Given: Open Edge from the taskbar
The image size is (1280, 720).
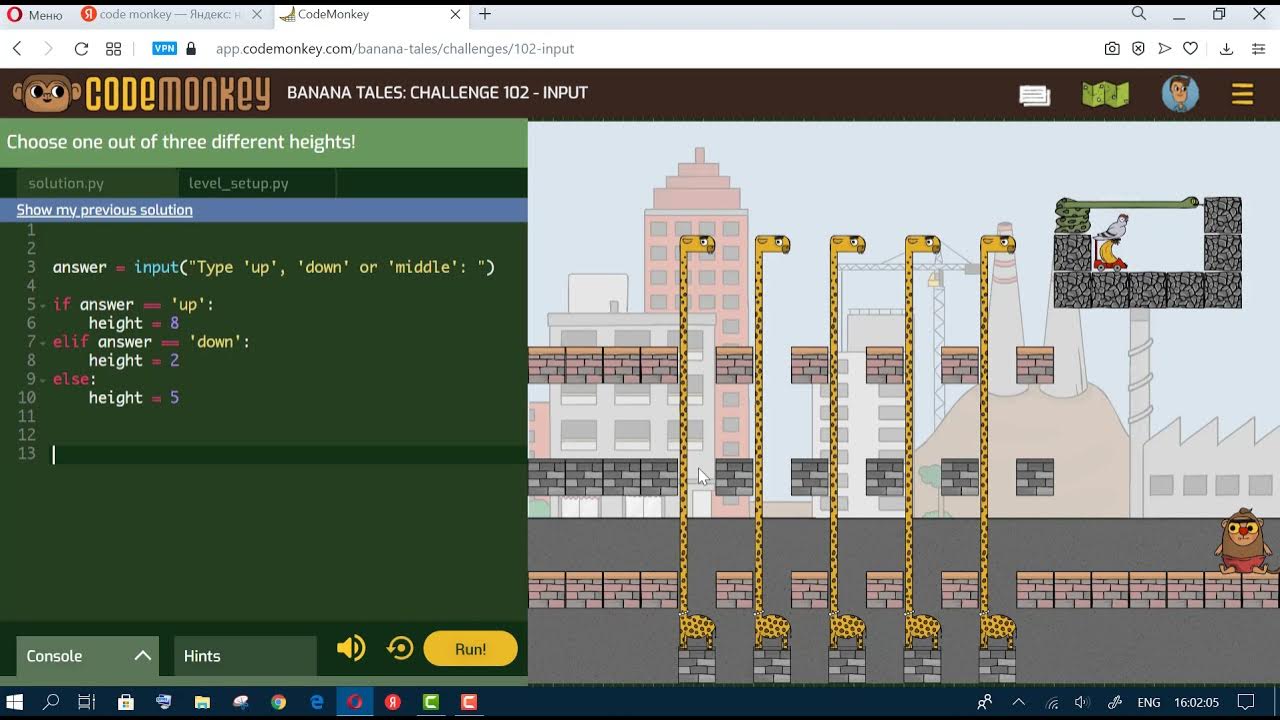Looking at the screenshot, I should click(317, 702).
